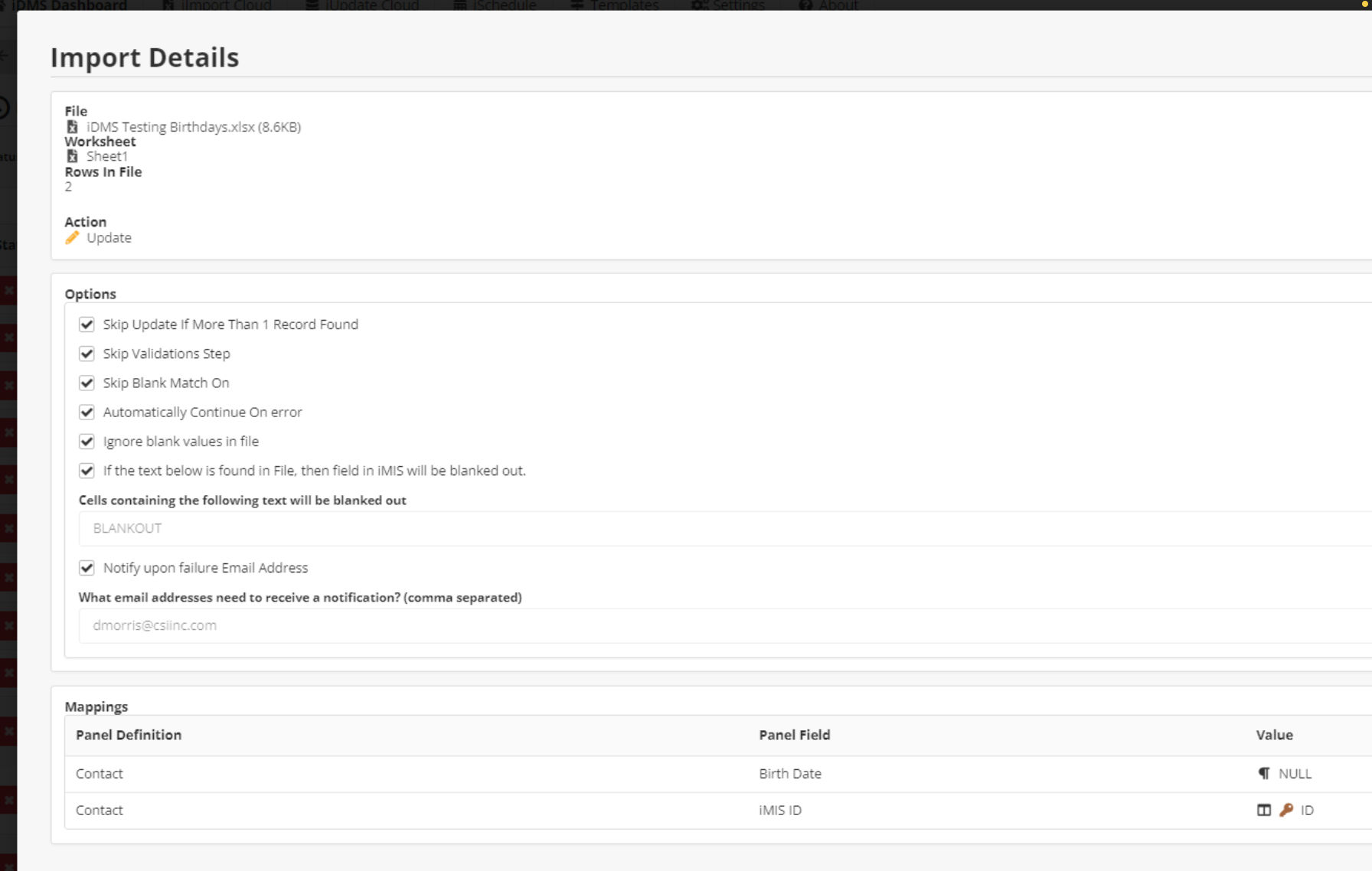Screen dimensions: 1372x871
Task: Click the spreadsheet icon next to Sheet1
Action: coord(72,156)
